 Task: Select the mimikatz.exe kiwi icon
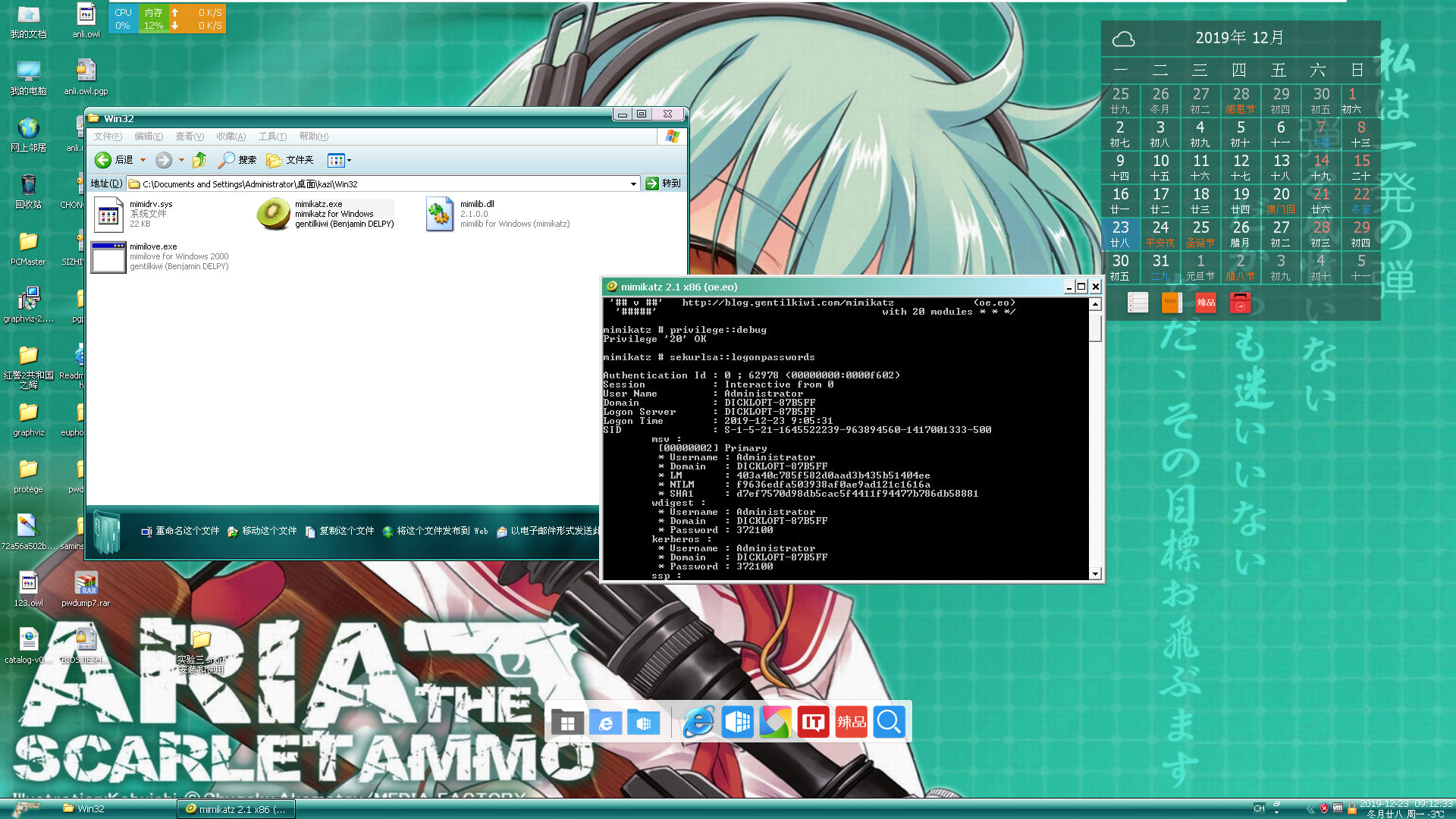(273, 214)
